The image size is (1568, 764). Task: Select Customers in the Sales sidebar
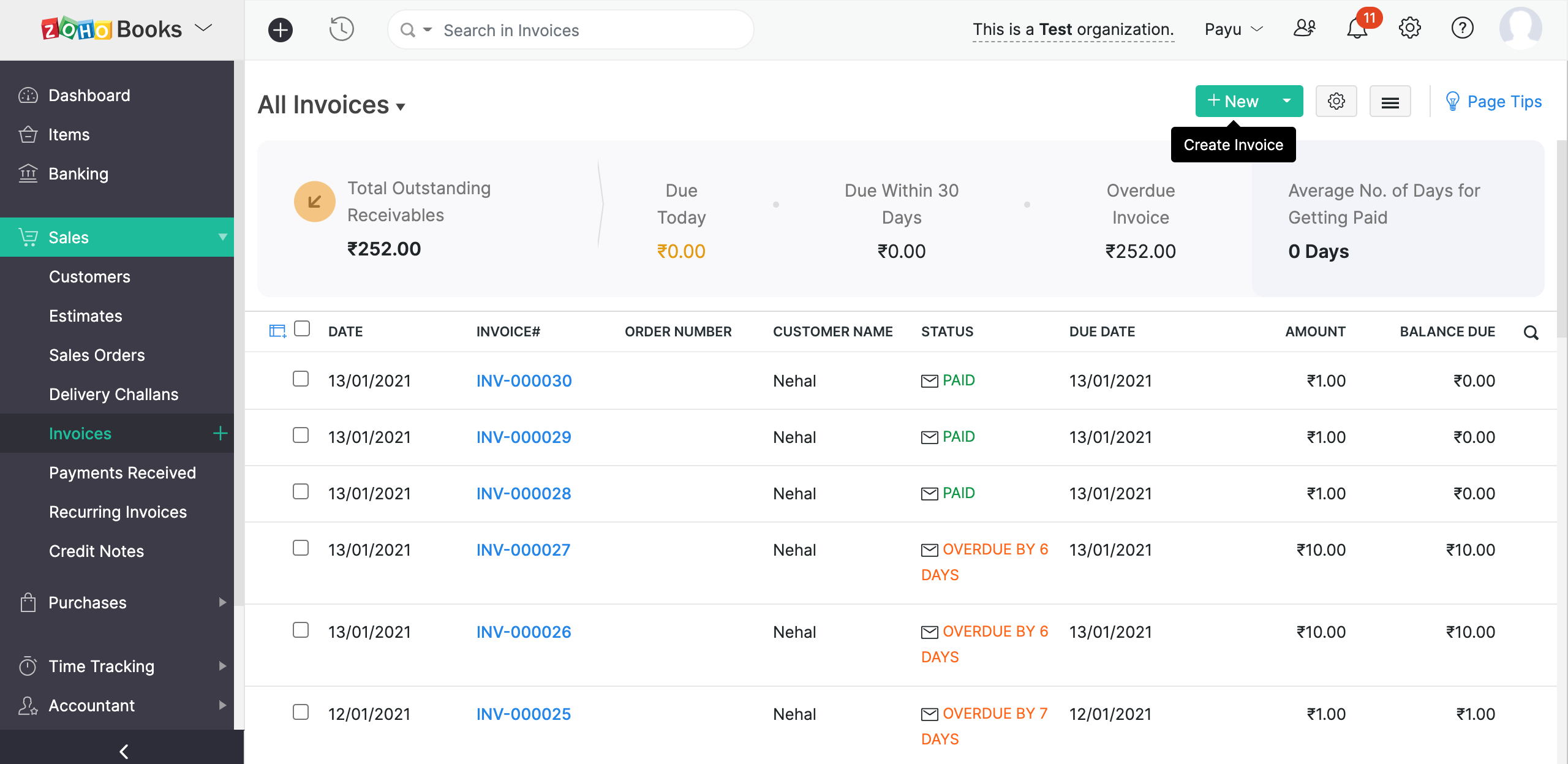pyautogui.click(x=89, y=277)
